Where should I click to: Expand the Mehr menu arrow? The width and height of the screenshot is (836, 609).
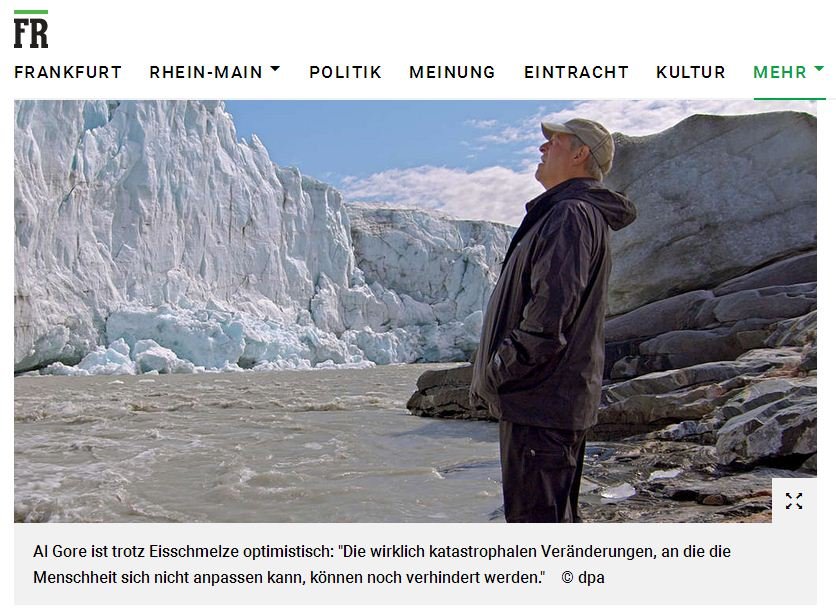[x=819, y=69]
